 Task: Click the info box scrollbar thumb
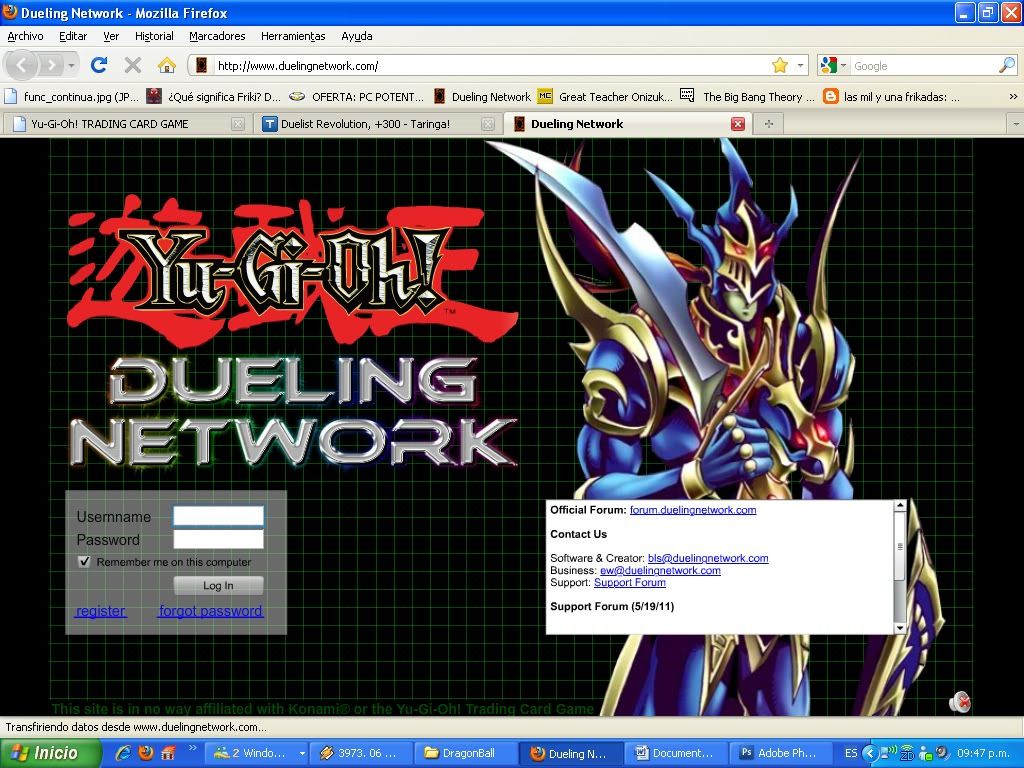tap(899, 547)
